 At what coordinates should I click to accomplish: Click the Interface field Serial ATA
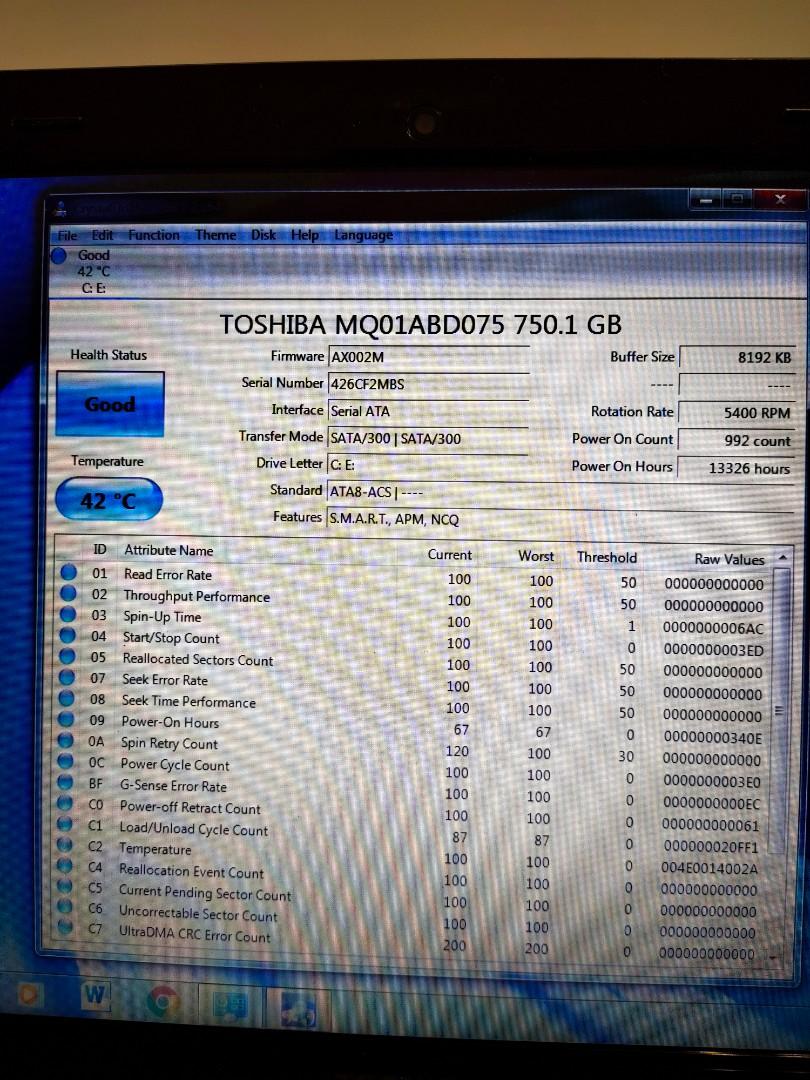[x=428, y=411]
